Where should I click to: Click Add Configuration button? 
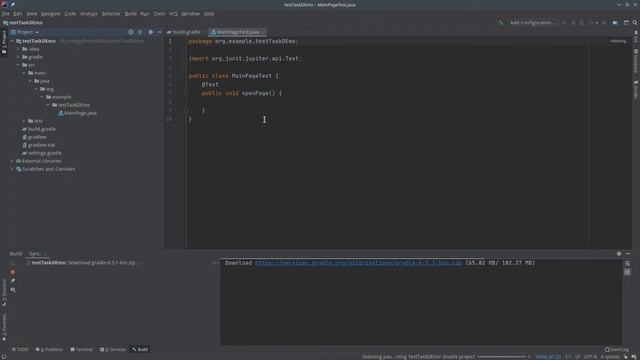pyautogui.click(x=531, y=23)
